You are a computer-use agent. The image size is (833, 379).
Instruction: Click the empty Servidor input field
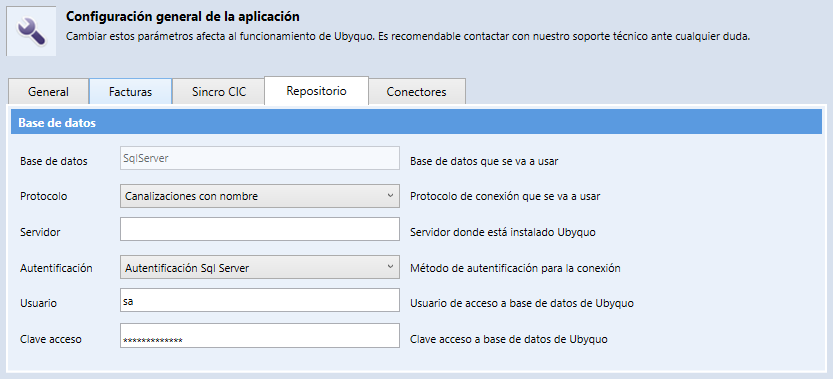(260, 229)
